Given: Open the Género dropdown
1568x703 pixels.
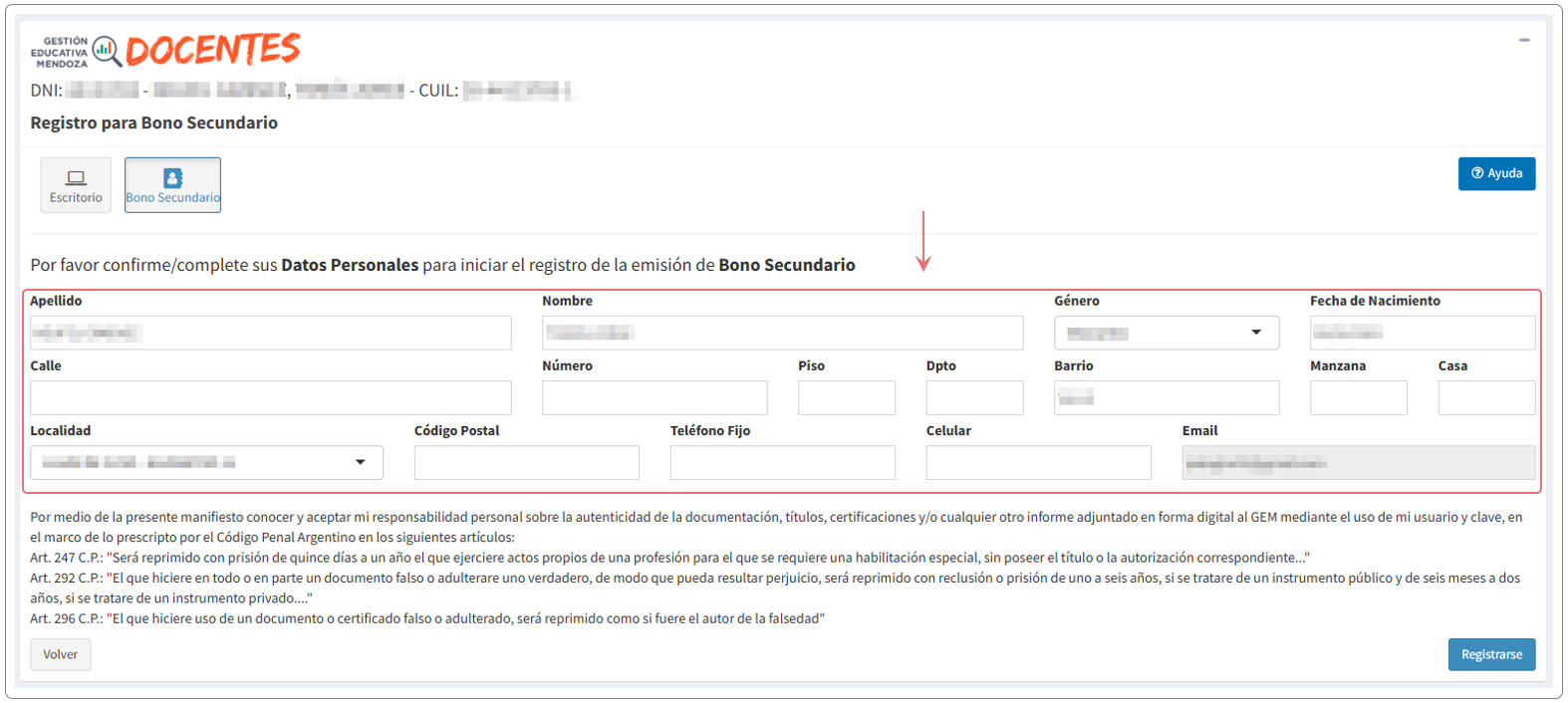Looking at the screenshot, I should click(x=1166, y=333).
